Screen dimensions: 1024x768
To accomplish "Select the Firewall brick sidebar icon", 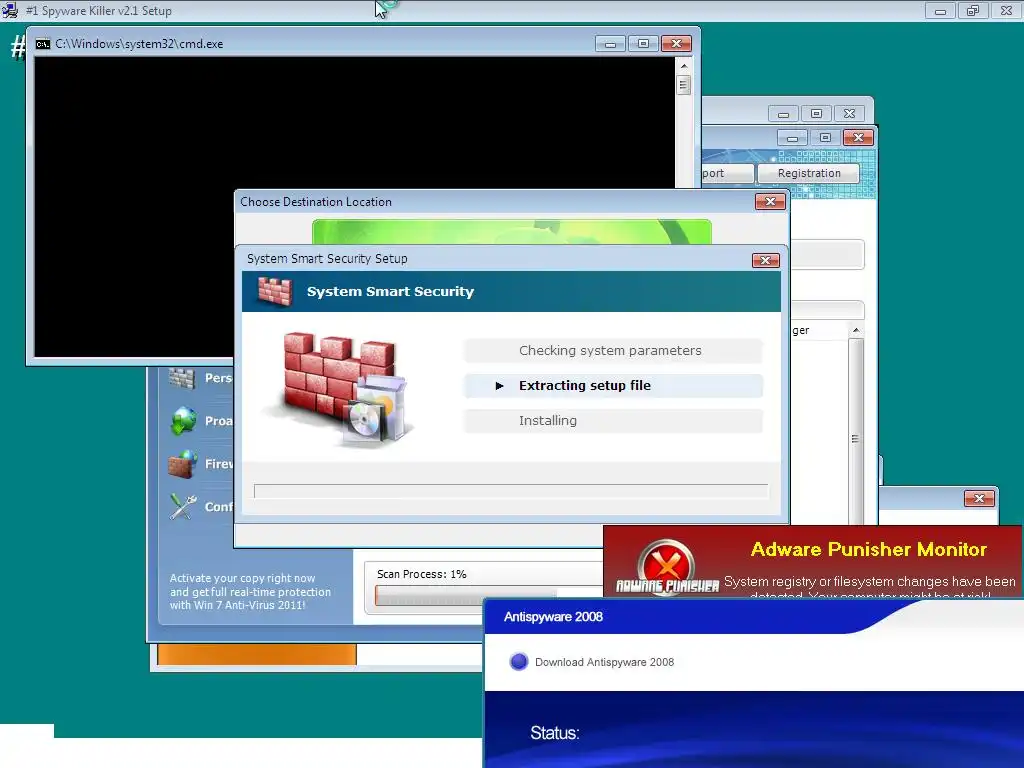I will (183, 464).
